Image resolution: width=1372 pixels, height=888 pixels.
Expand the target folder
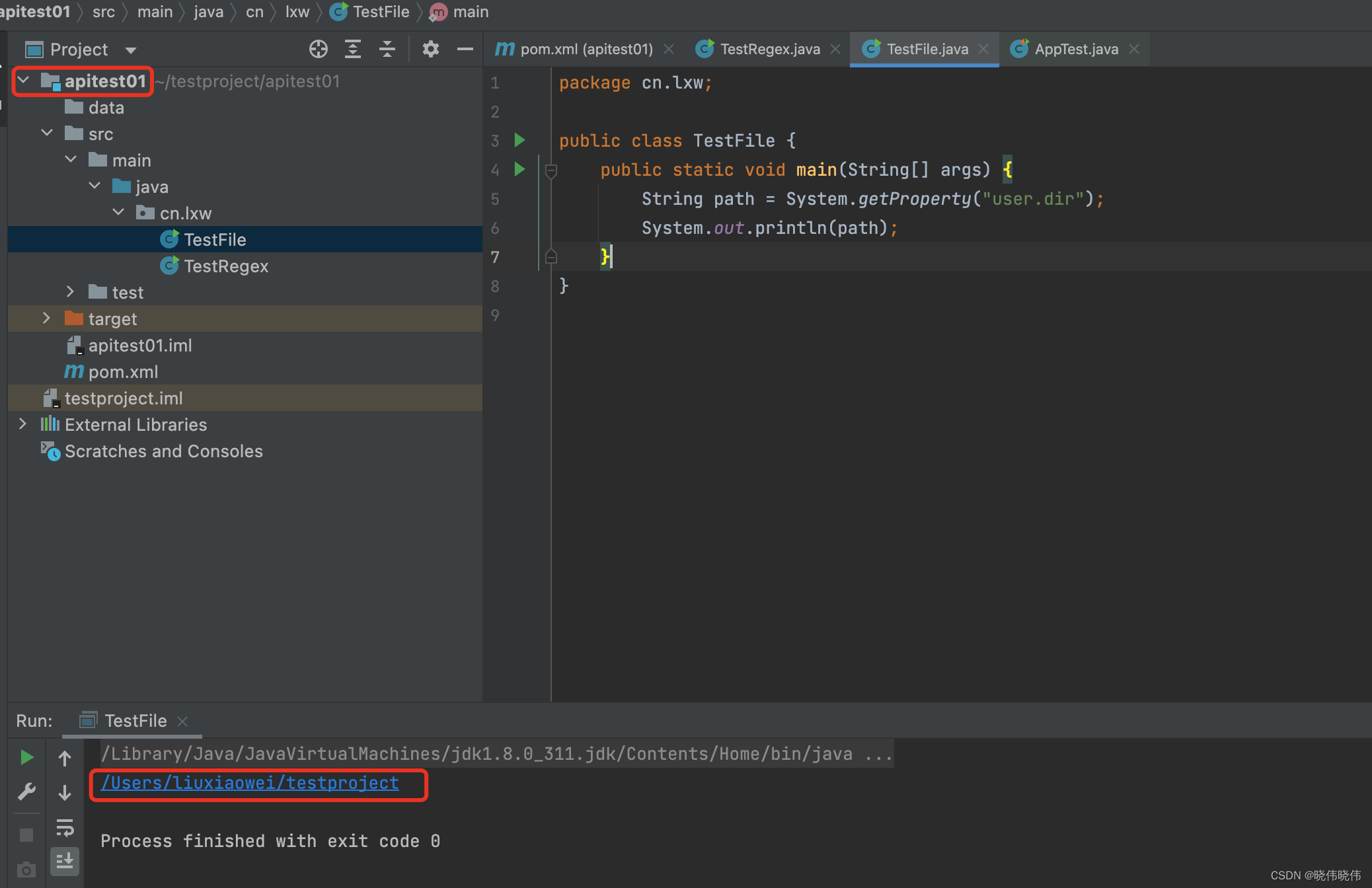pos(46,318)
